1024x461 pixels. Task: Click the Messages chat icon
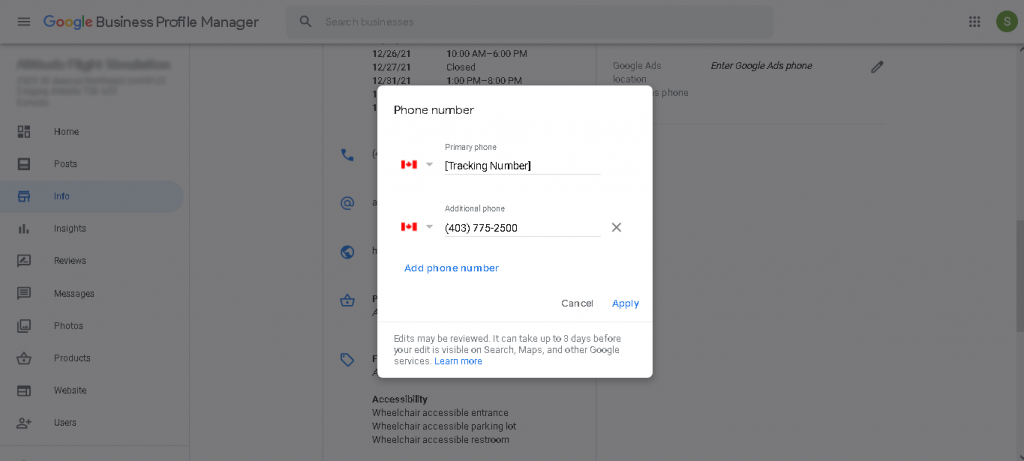(x=24, y=293)
